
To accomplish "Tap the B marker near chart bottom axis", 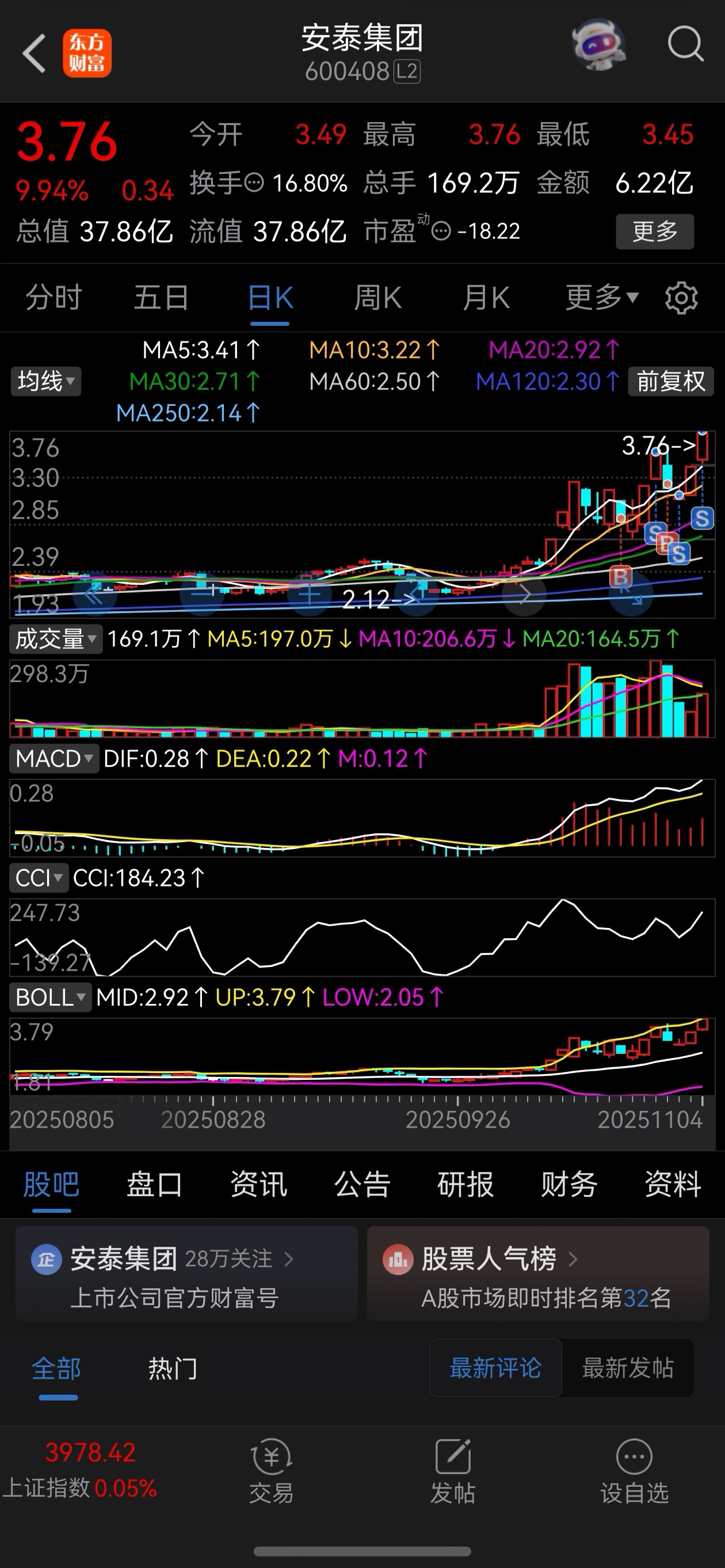I will coord(620,576).
